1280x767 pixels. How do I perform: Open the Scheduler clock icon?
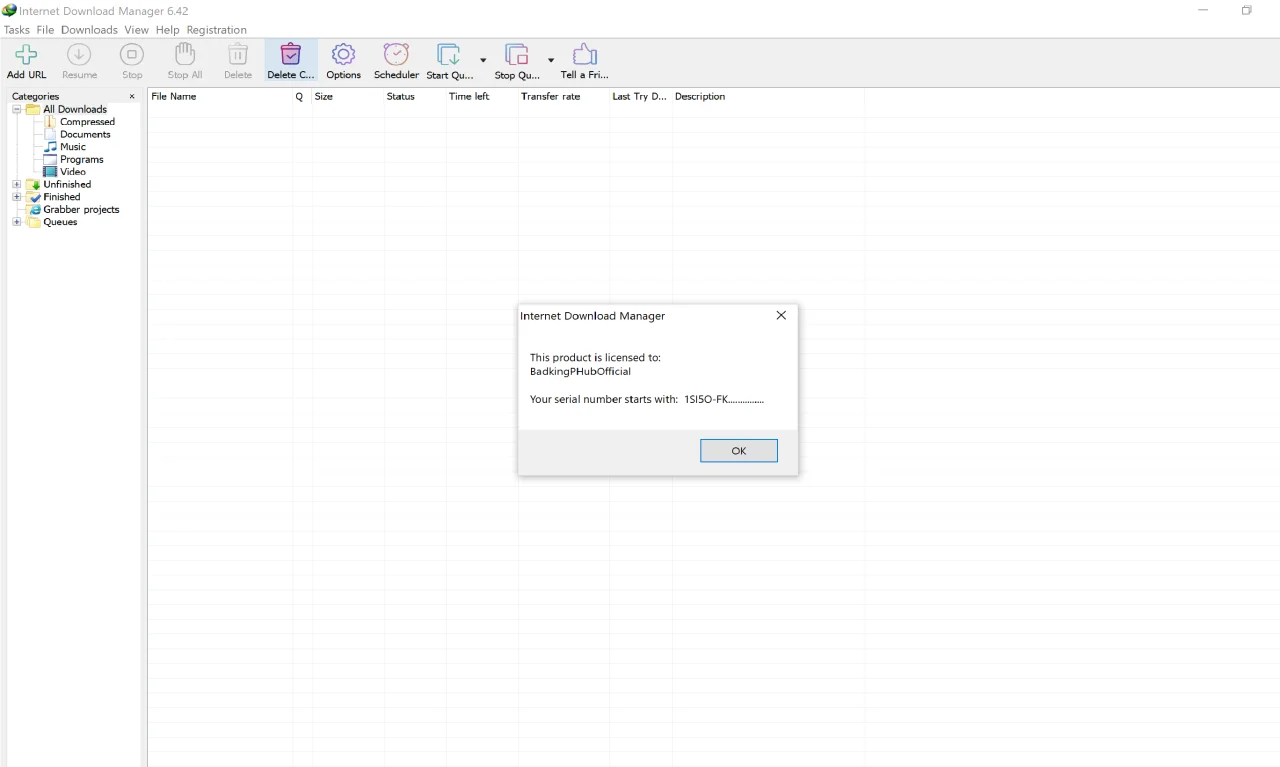pyautogui.click(x=396, y=55)
